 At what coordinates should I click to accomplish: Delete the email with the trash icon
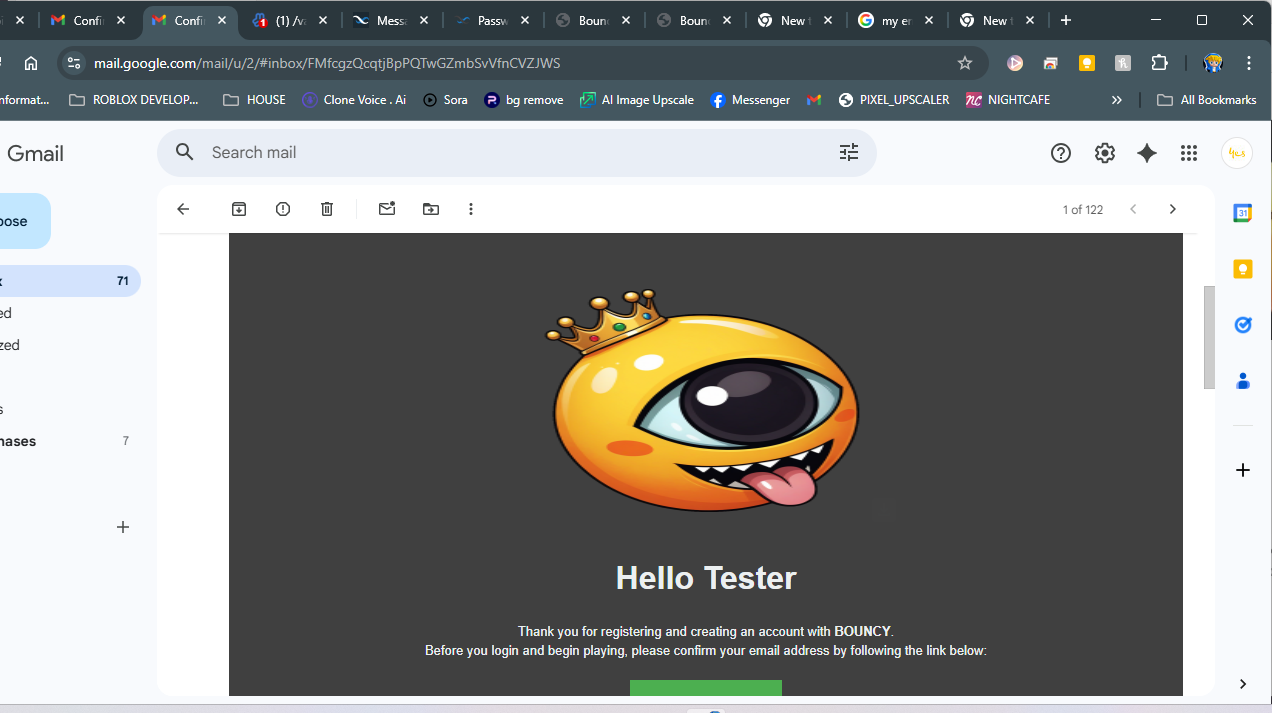(327, 209)
